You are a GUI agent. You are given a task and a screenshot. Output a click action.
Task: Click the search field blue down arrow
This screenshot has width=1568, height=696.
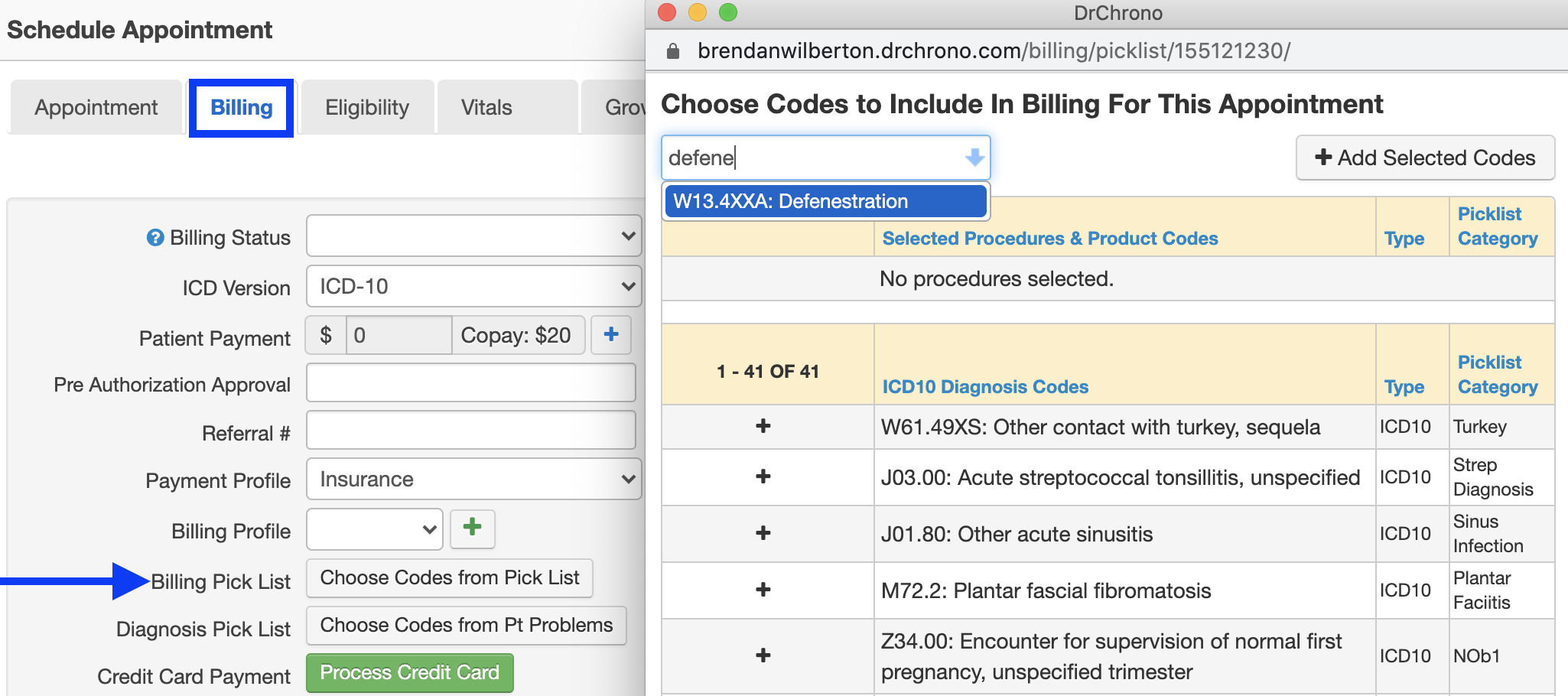974,158
